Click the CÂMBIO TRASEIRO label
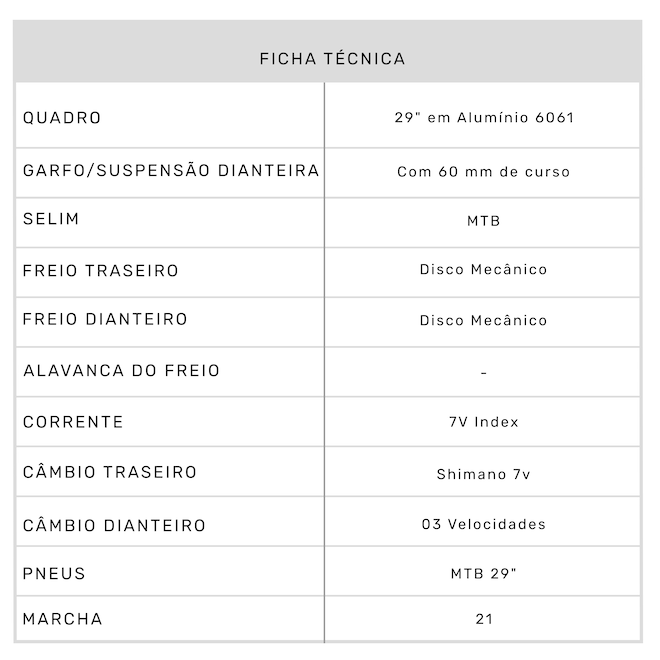Viewport: 660px width, 660px height. click(x=110, y=472)
